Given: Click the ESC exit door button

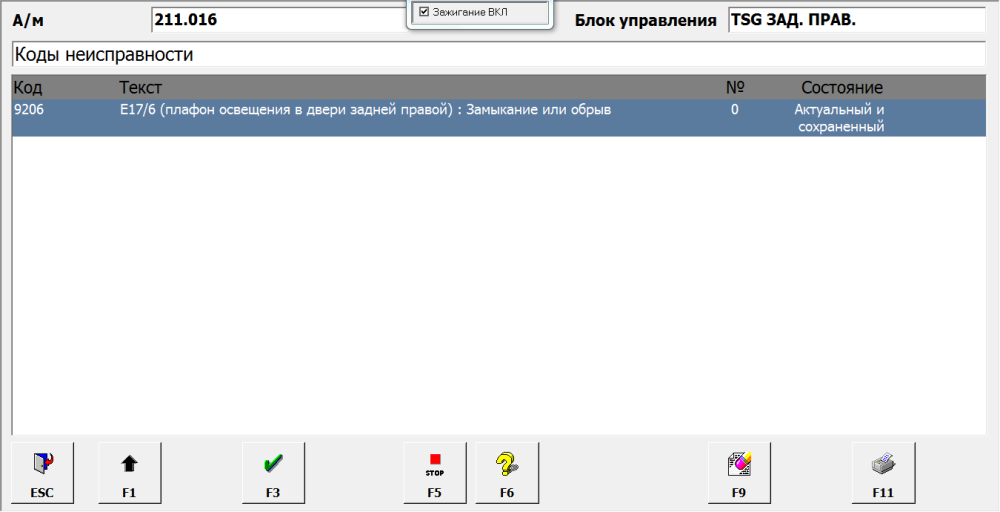Looking at the screenshot, I should point(43,472).
